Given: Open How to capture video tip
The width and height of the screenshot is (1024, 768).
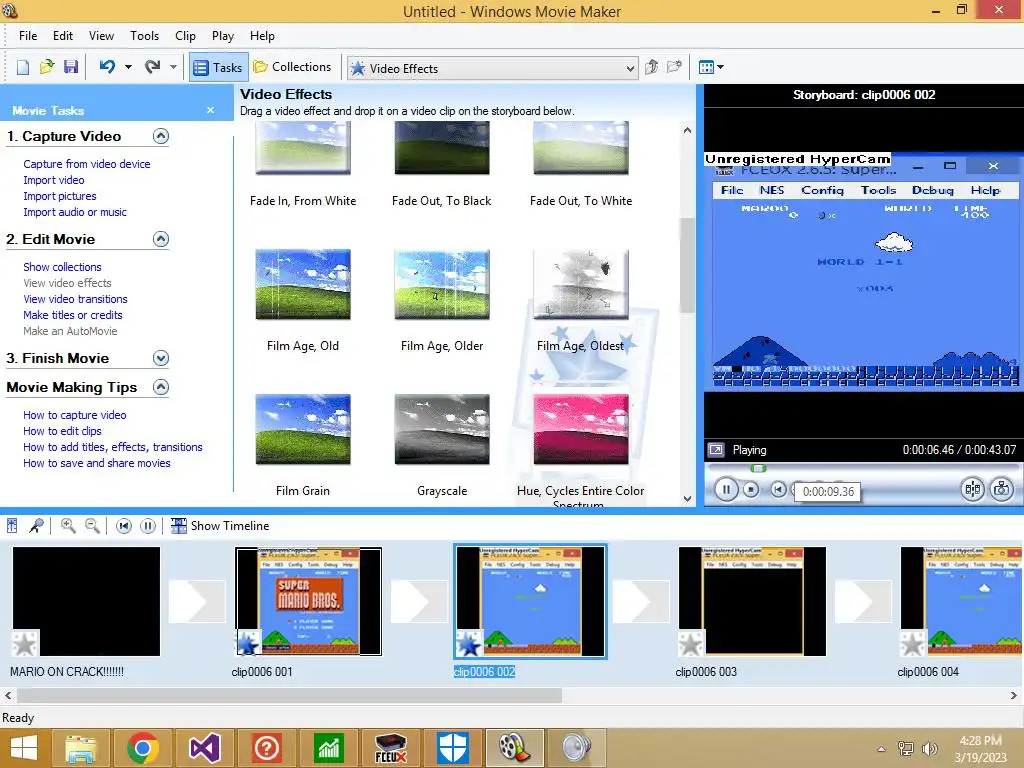Looking at the screenshot, I should [x=74, y=415].
